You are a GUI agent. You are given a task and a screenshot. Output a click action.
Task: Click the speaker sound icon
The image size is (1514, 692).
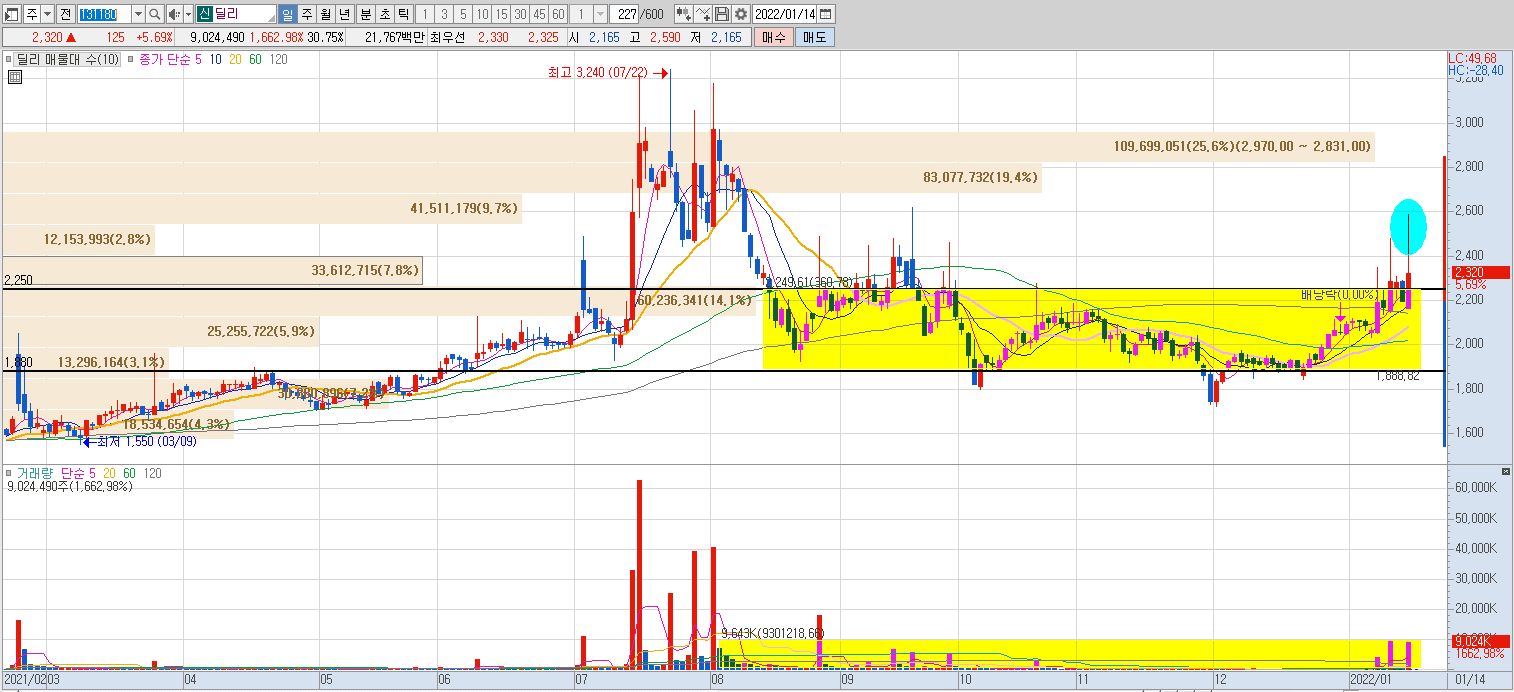(174, 14)
